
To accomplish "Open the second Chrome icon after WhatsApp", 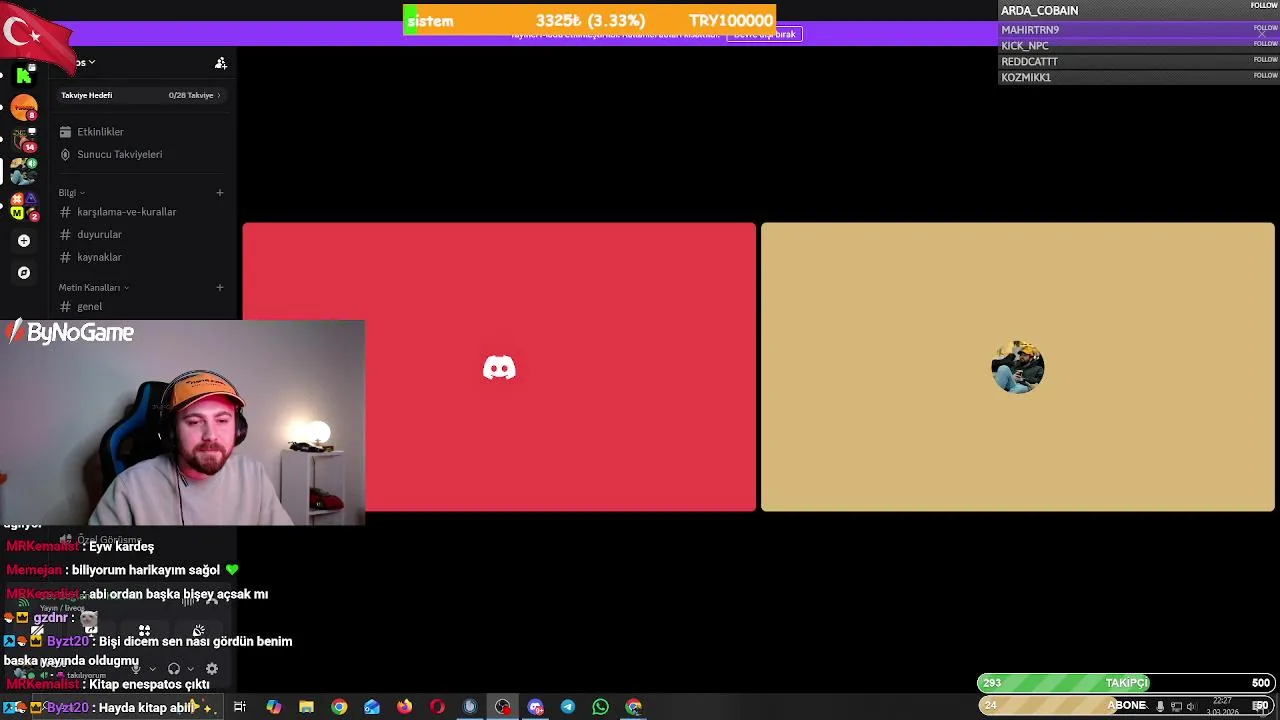I will 633,707.
